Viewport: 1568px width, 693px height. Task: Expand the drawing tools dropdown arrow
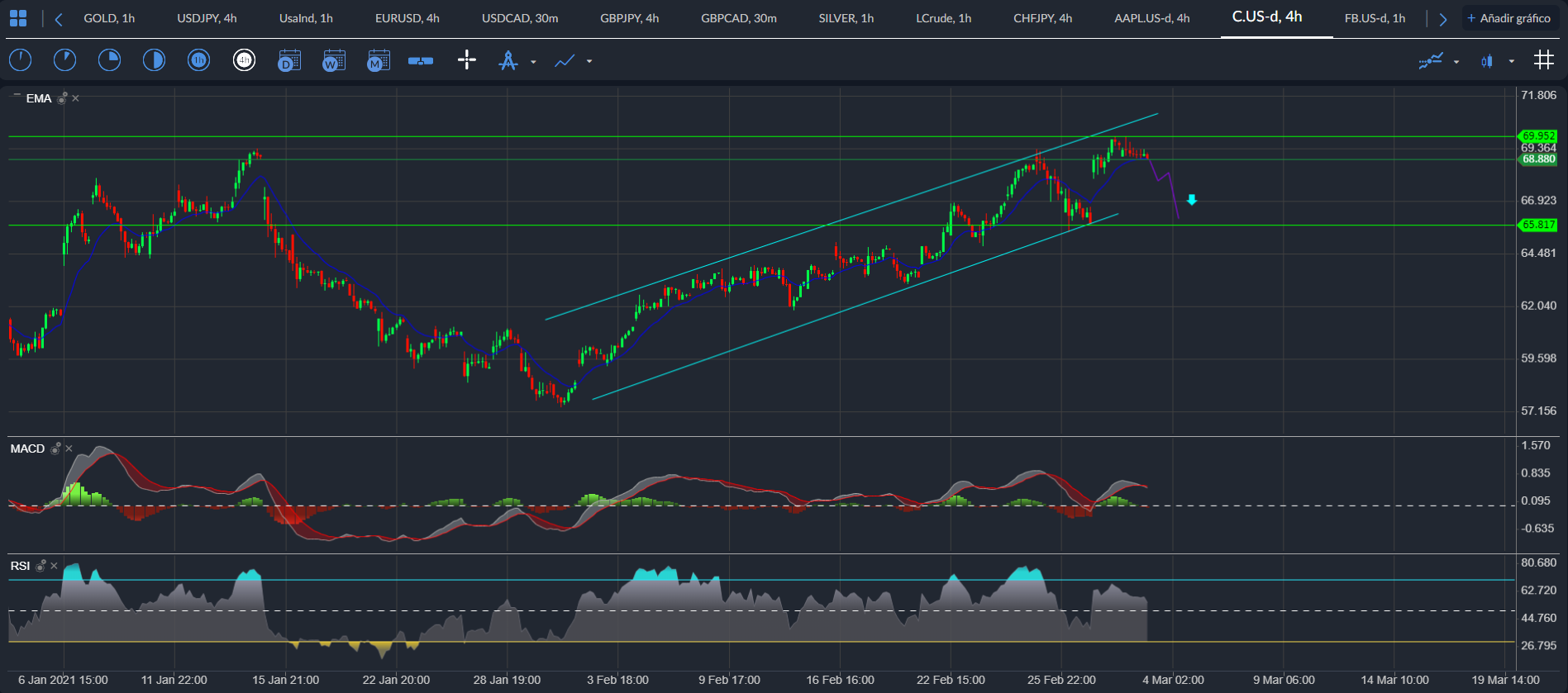click(x=533, y=62)
